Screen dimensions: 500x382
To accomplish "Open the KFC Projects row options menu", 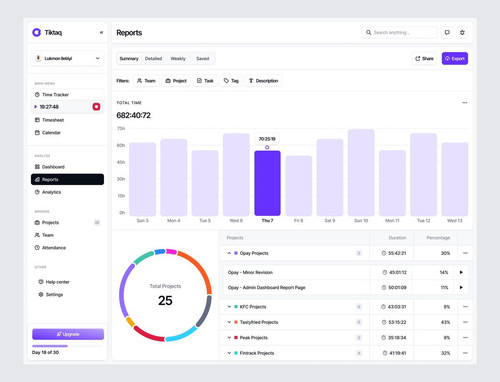I will tap(465, 307).
